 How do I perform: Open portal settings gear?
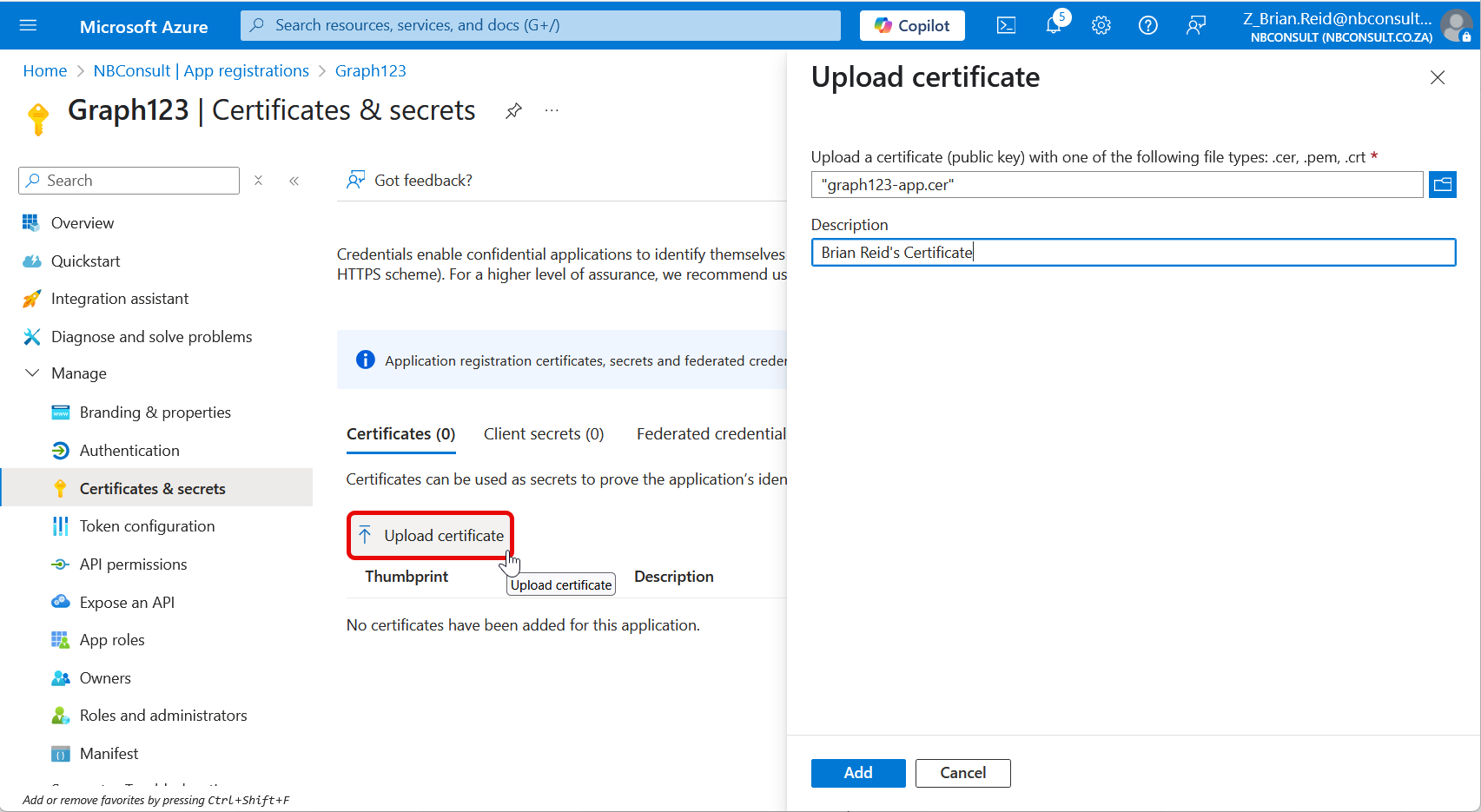[1101, 25]
